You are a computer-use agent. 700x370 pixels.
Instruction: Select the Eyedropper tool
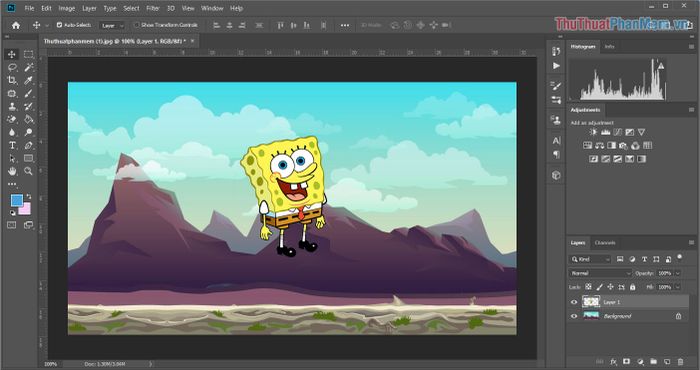(x=29, y=80)
